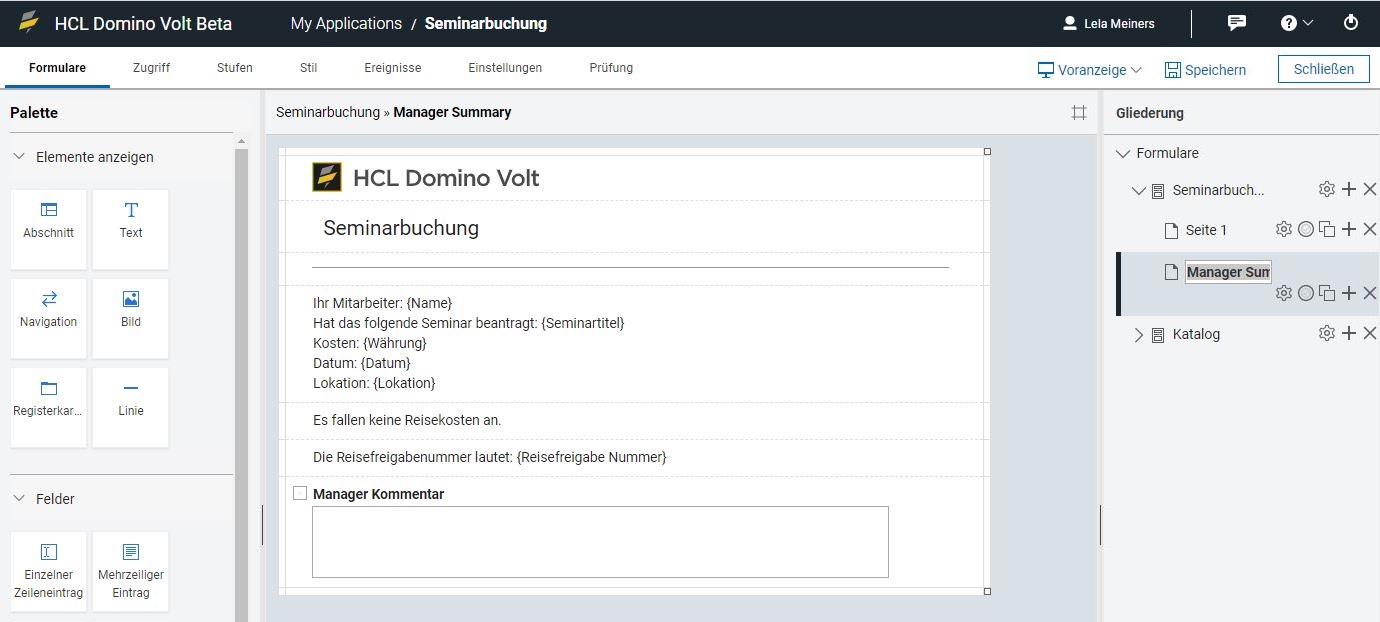Add Navigation element from palette
Image resolution: width=1380 pixels, height=622 pixels.
pyautogui.click(x=49, y=318)
